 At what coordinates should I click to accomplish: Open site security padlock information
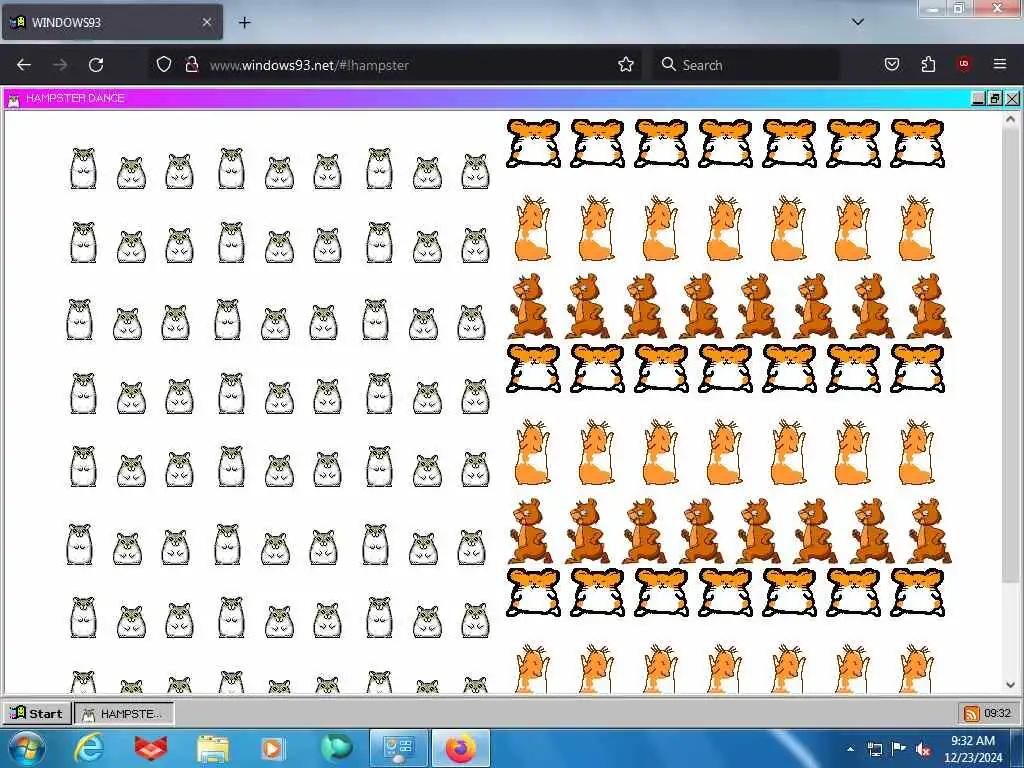tap(191, 64)
